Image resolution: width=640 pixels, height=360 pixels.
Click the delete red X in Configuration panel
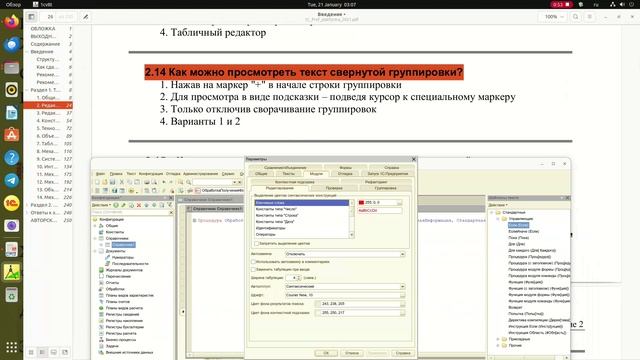coord(139,205)
